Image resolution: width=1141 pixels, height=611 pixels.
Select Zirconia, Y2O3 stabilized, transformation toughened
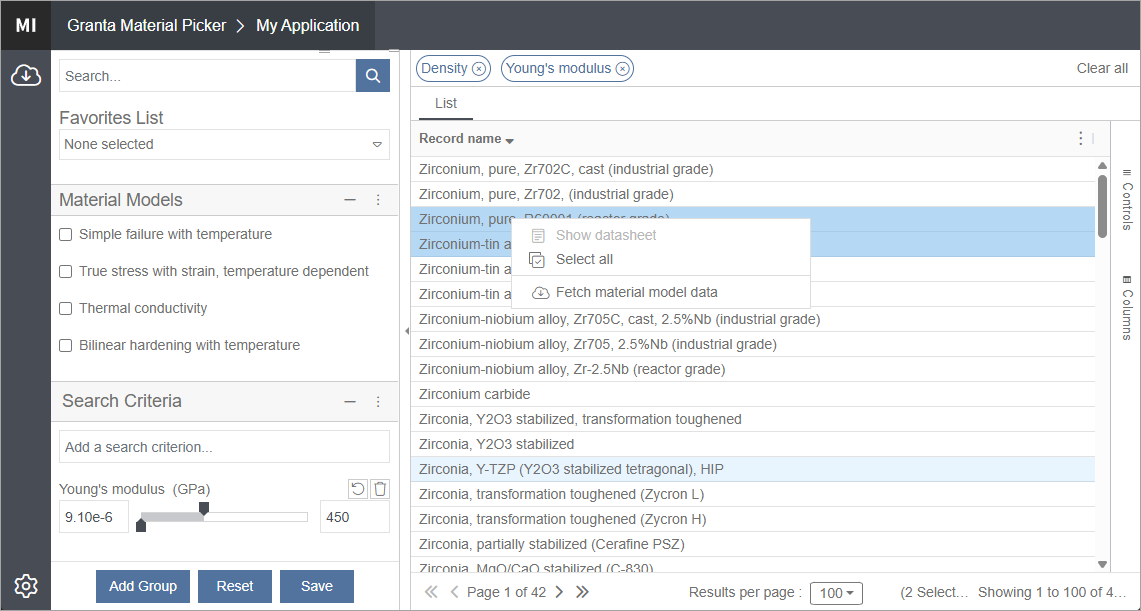pos(753,419)
